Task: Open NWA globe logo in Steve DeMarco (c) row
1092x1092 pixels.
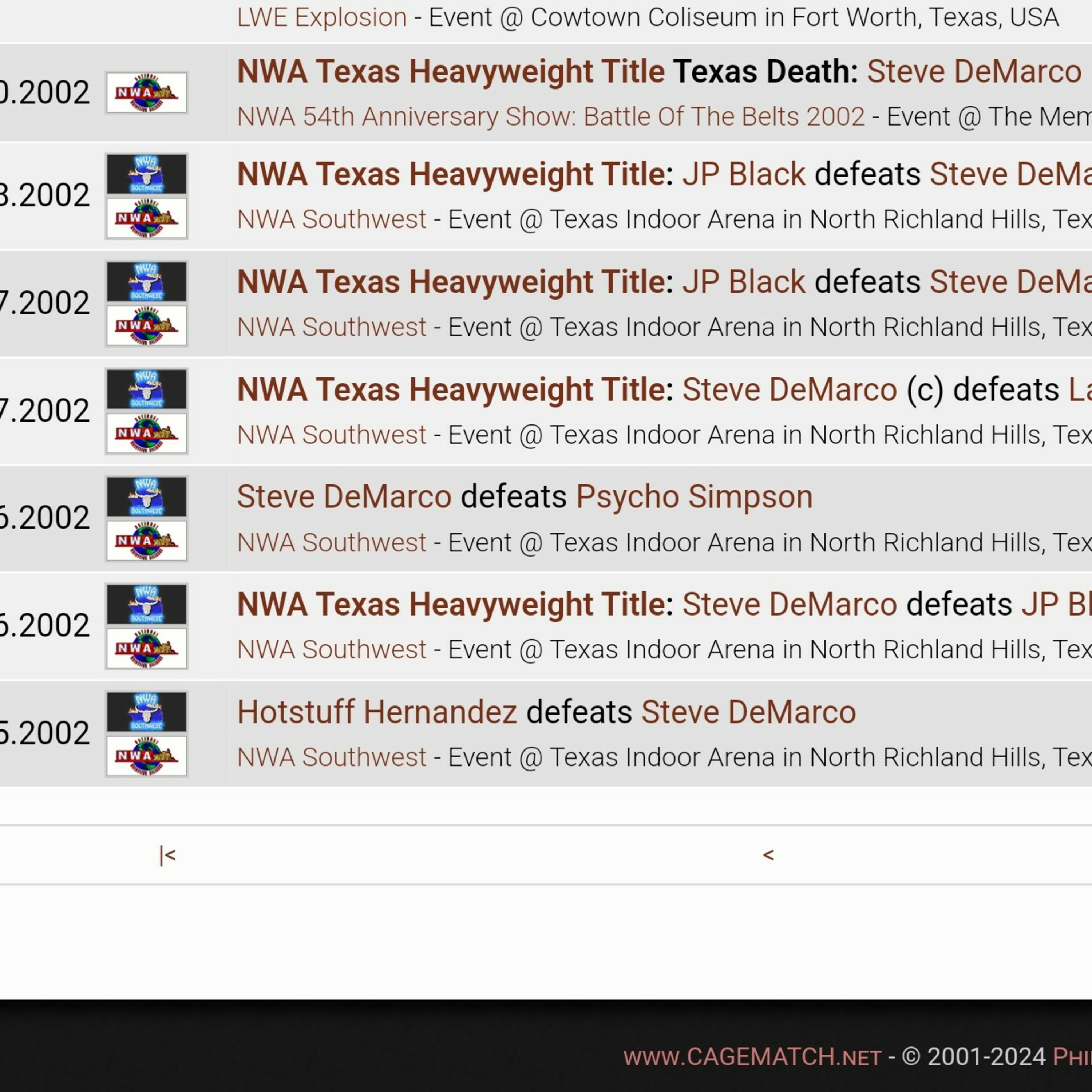Action: 146,433
